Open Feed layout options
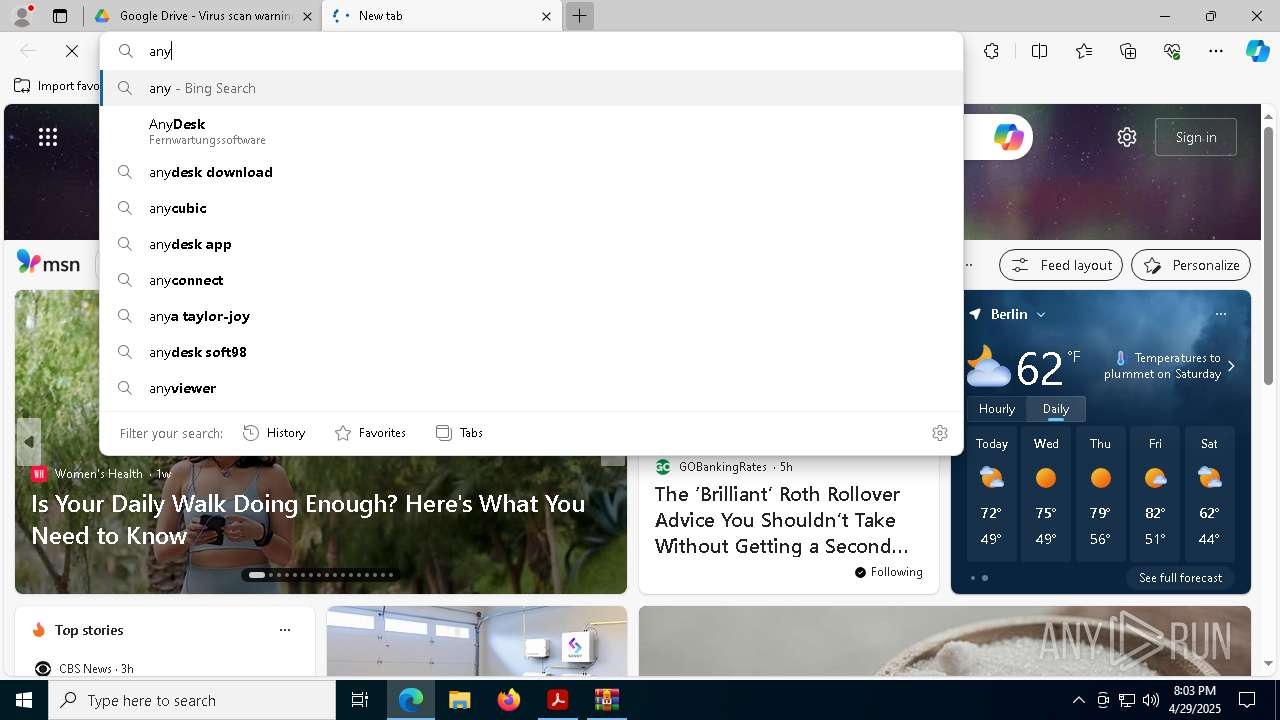 point(1061,265)
